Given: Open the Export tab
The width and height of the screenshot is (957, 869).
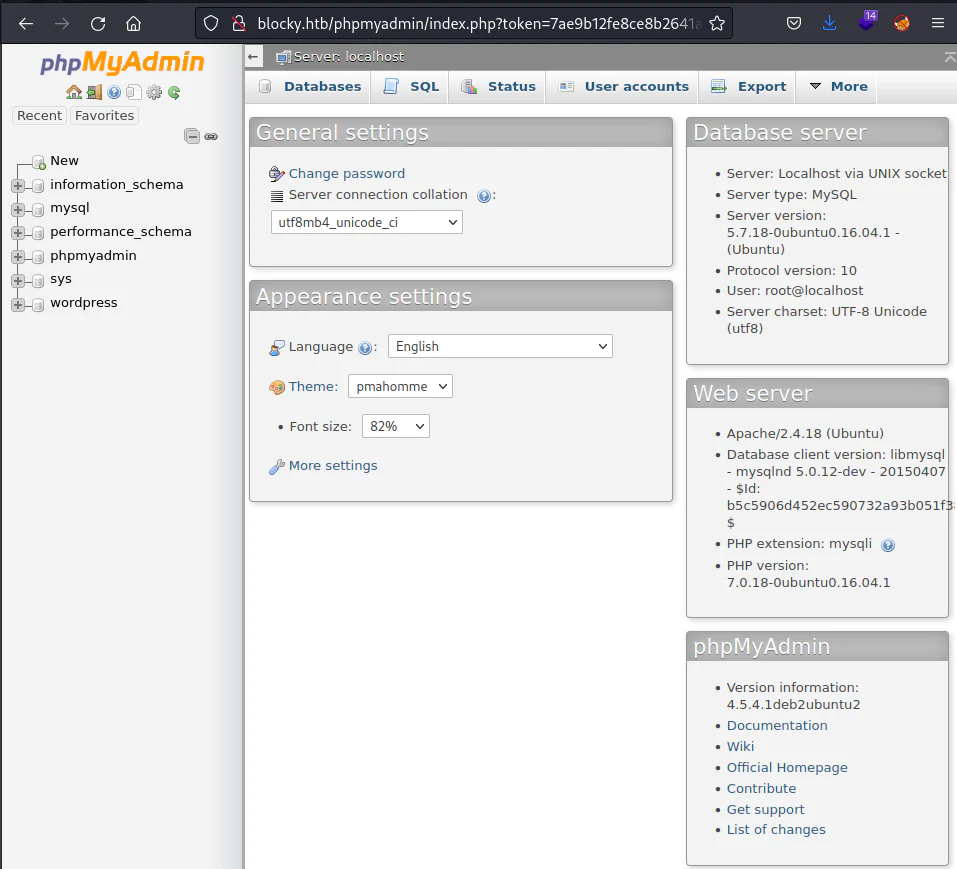Looking at the screenshot, I should point(748,87).
